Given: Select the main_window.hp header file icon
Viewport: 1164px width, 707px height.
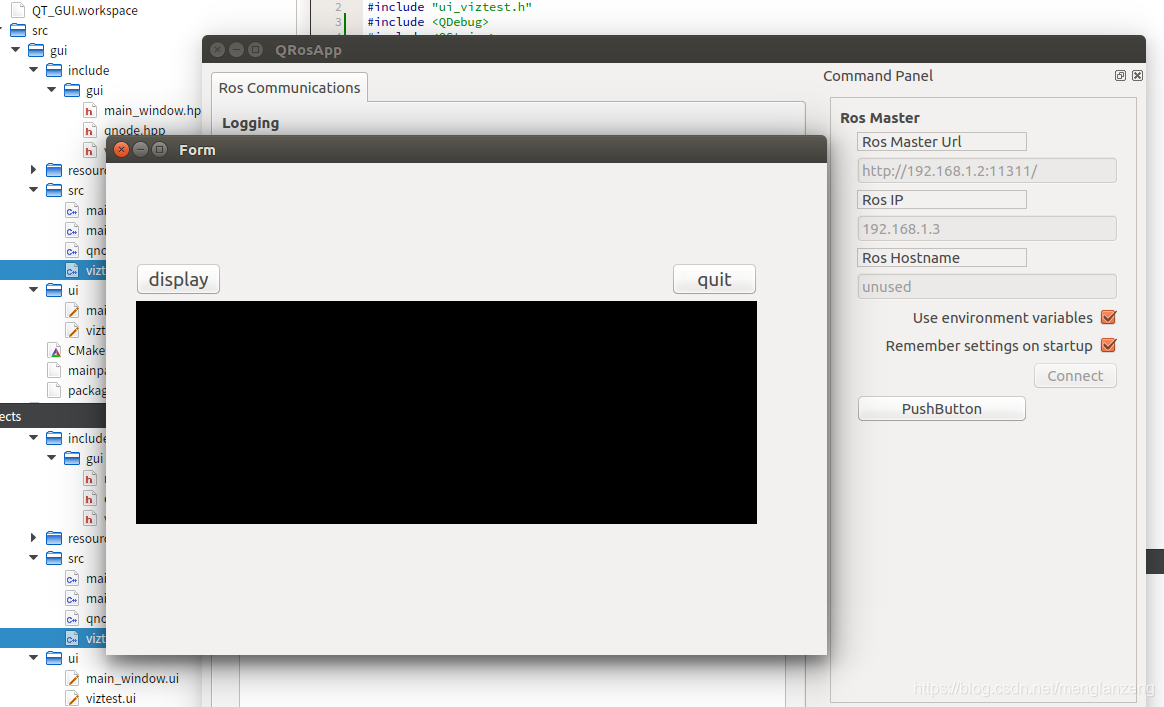Looking at the screenshot, I should point(90,111).
